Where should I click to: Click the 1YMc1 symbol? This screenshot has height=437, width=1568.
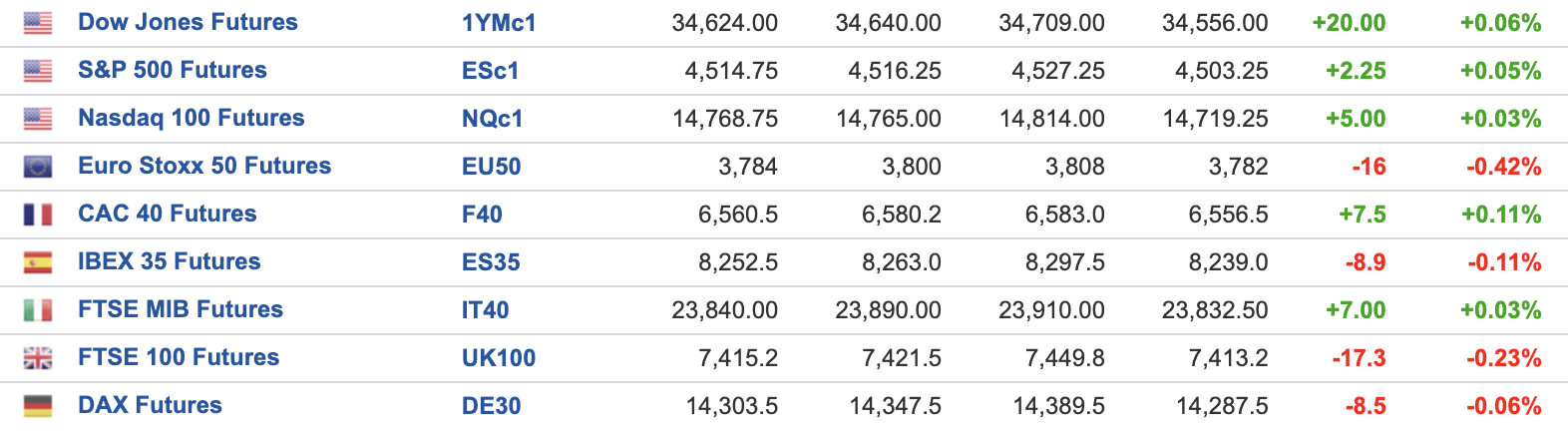click(499, 23)
